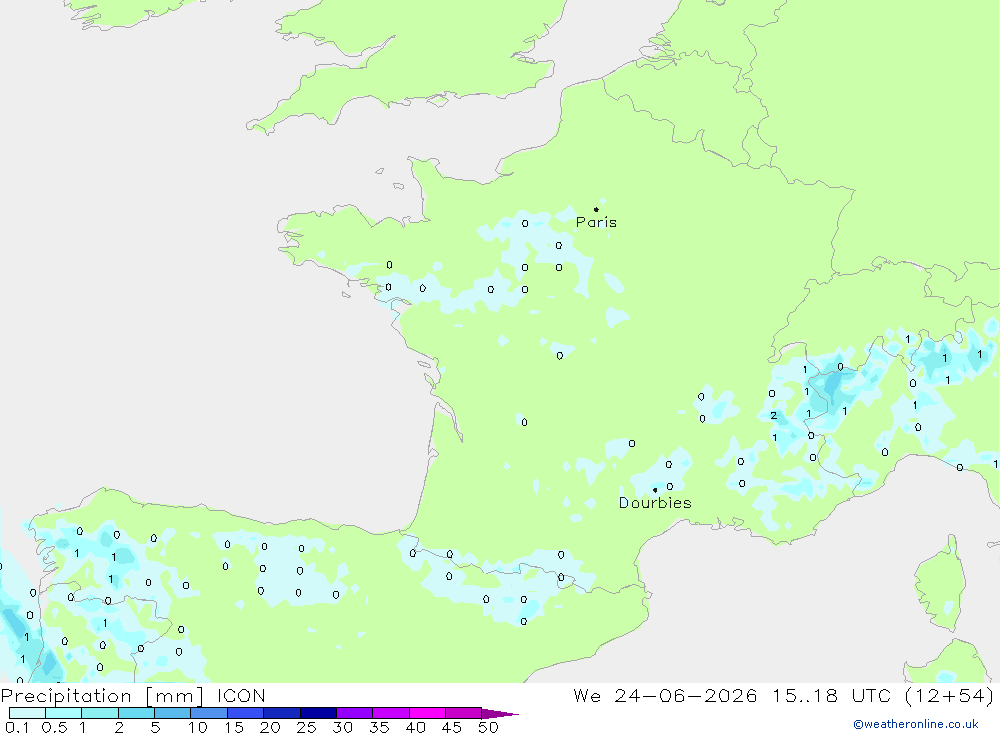Click the 50 legend scale value
The width and height of the screenshot is (1000, 733).
489,727
